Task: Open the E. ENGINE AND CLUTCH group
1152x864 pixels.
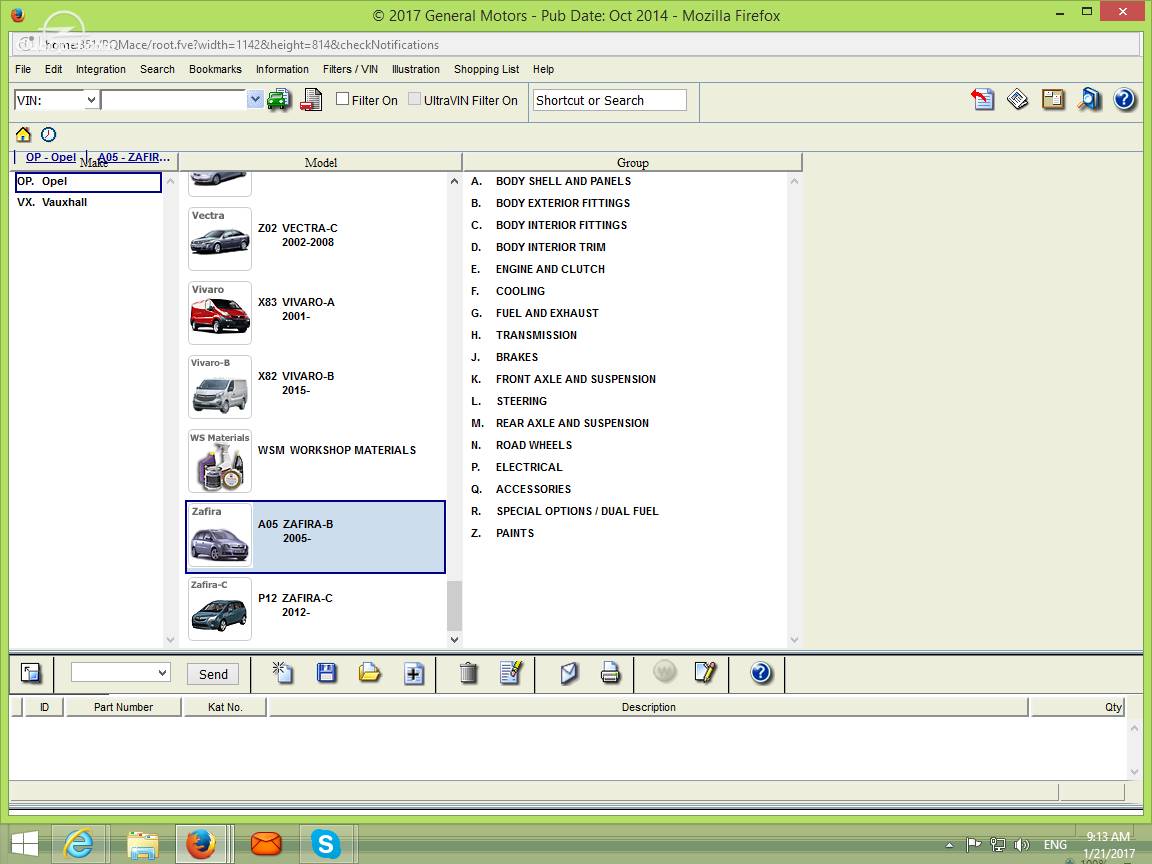Action: (x=539, y=269)
